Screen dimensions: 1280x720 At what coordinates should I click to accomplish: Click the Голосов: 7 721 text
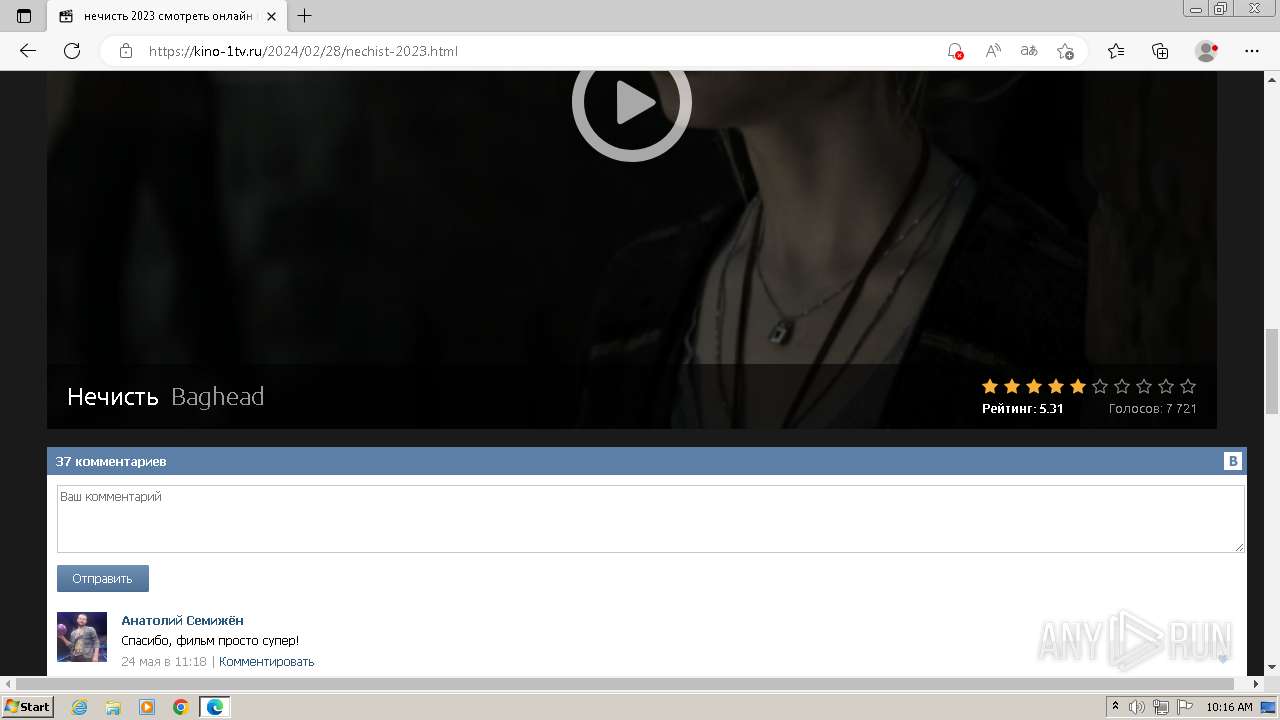1152,409
